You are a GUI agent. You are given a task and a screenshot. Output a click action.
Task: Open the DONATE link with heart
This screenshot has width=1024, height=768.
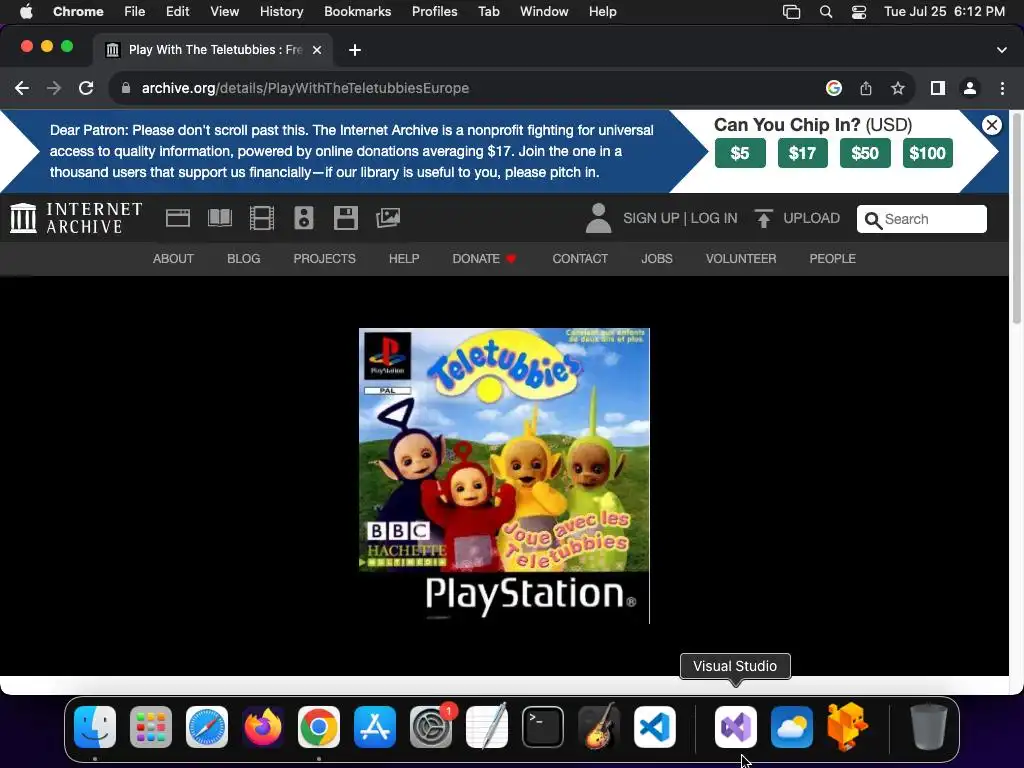[485, 259]
